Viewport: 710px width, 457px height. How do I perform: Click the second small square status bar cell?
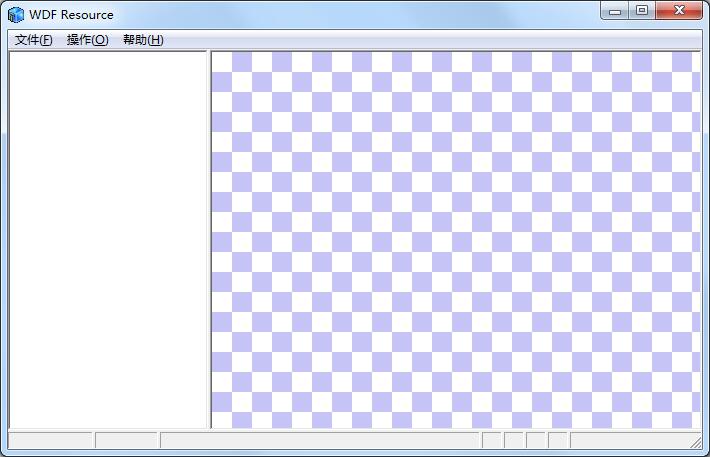tap(514, 441)
